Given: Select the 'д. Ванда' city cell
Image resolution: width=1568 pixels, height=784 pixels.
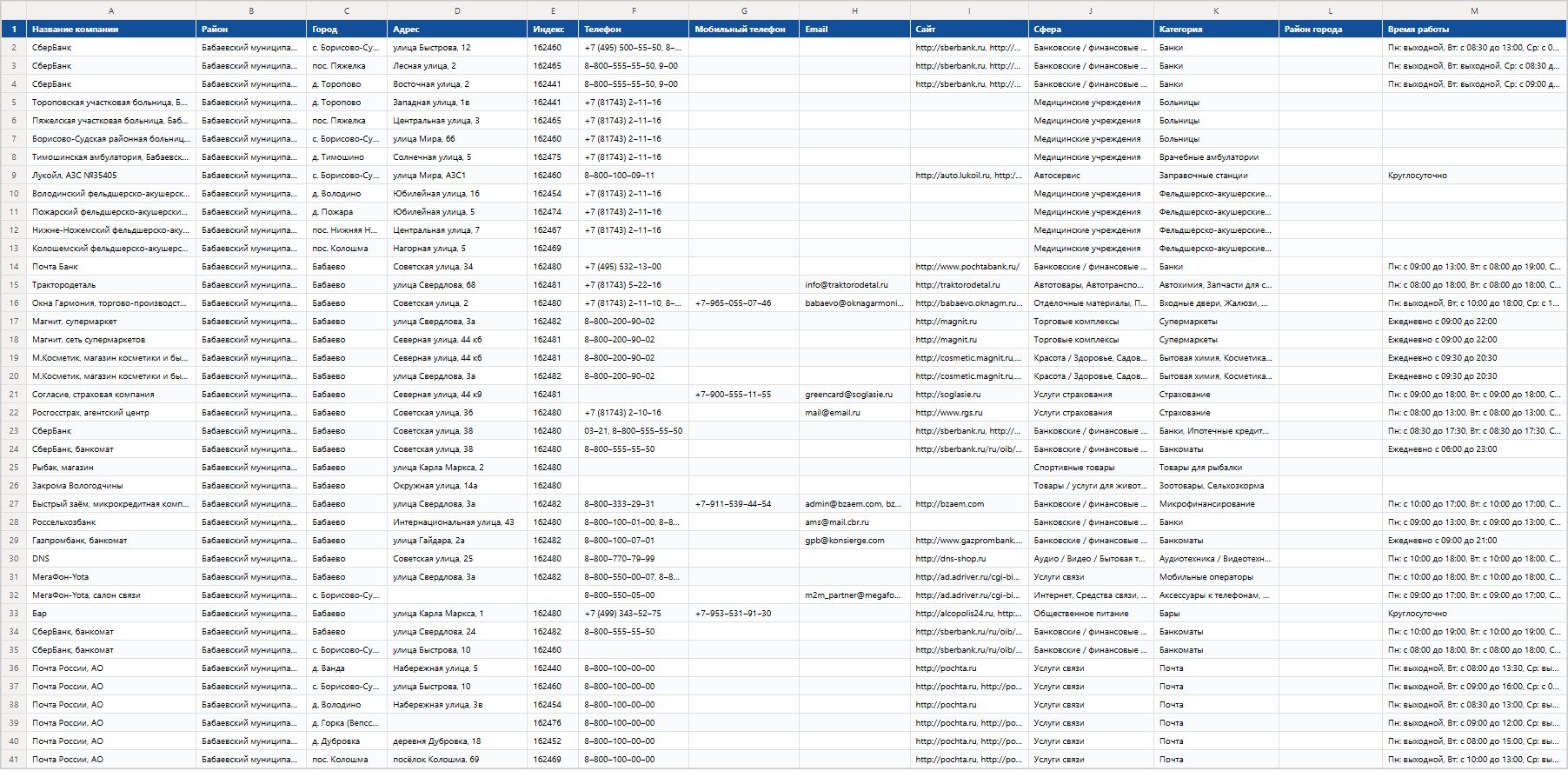Looking at the screenshot, I should [x=347, y=668].
